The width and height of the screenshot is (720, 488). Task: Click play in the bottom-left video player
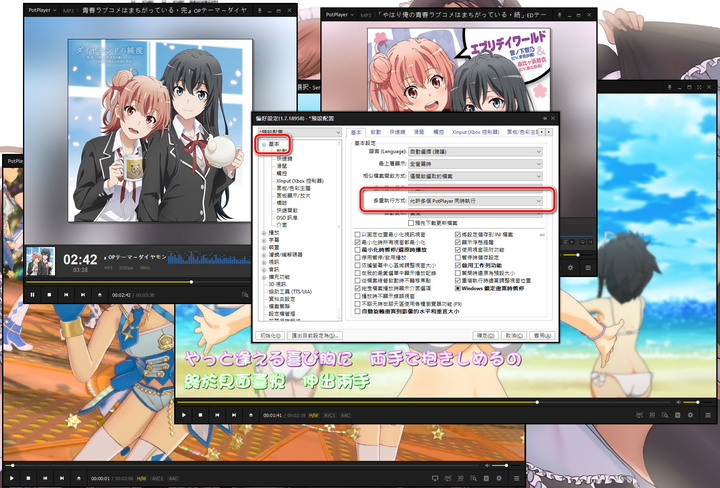[12, 478]
